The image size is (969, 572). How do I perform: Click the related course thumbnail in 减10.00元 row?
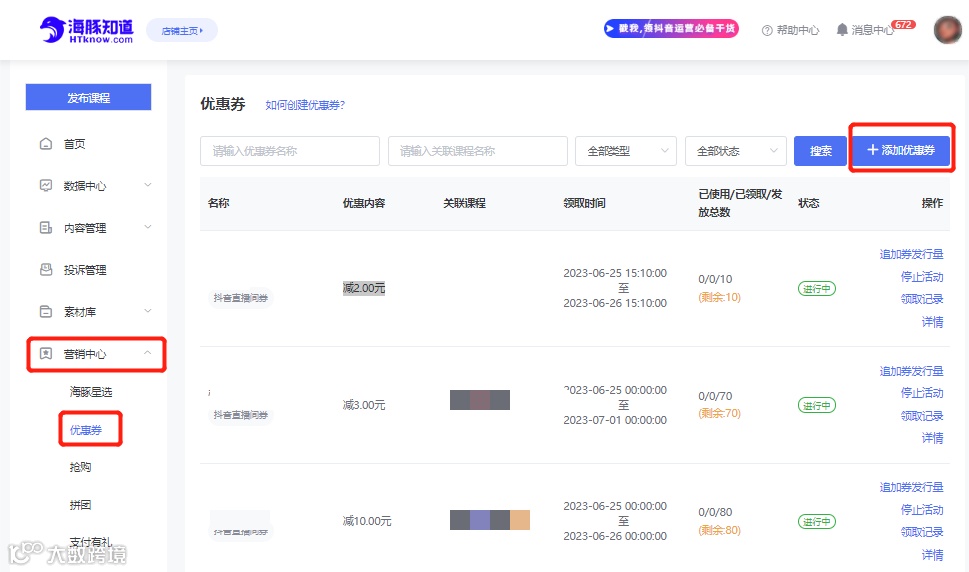[x=489, y=520]
